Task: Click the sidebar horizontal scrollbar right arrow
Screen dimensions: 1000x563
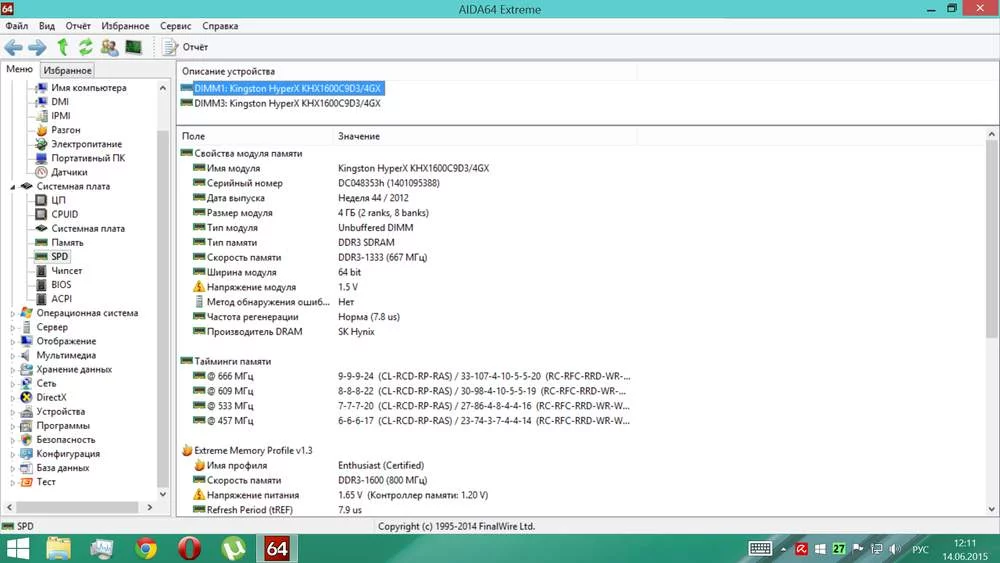Action: pyautogui.click(x=150, y=508)
